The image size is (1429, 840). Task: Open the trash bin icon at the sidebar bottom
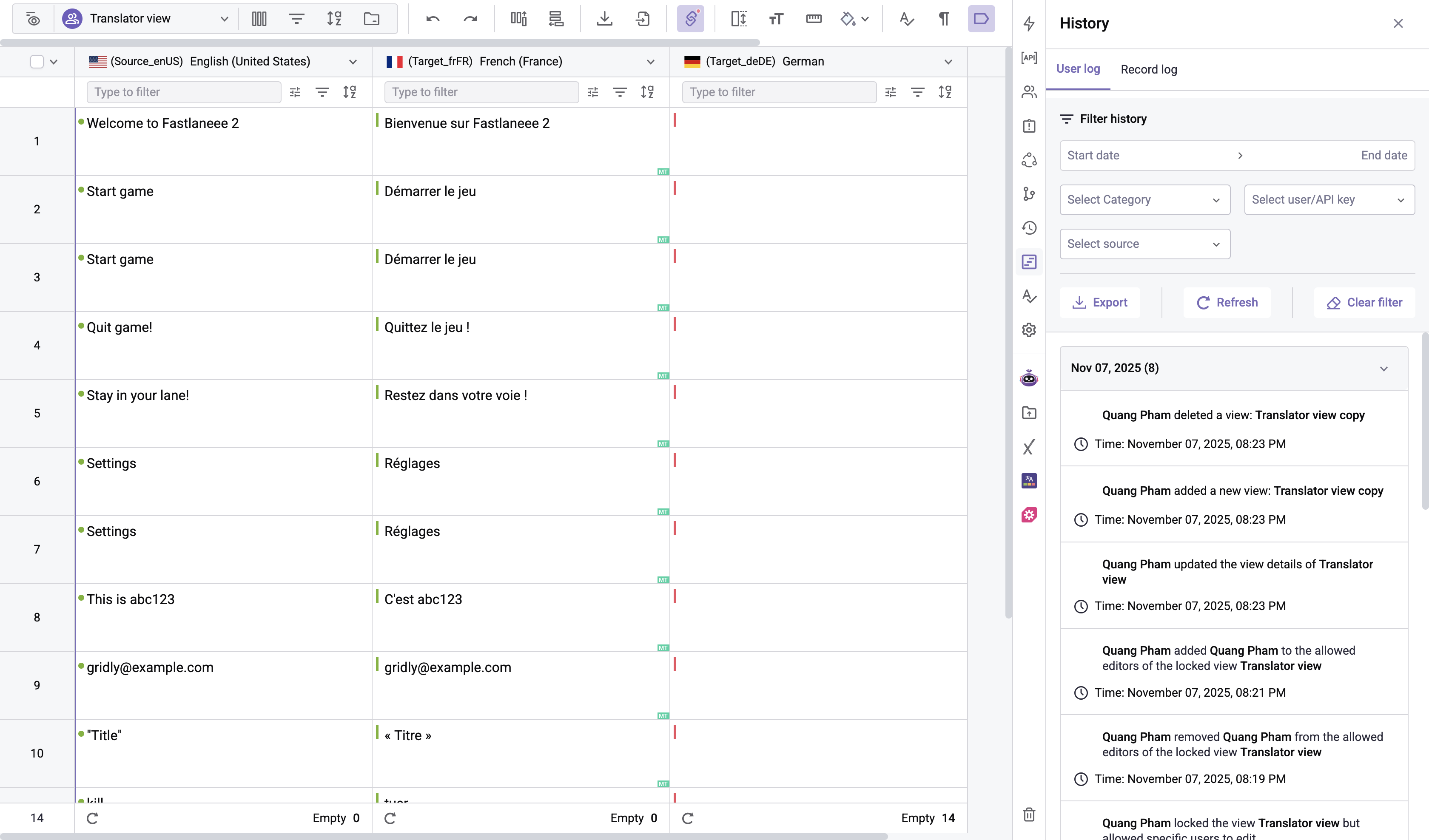tap(1029, 814)
